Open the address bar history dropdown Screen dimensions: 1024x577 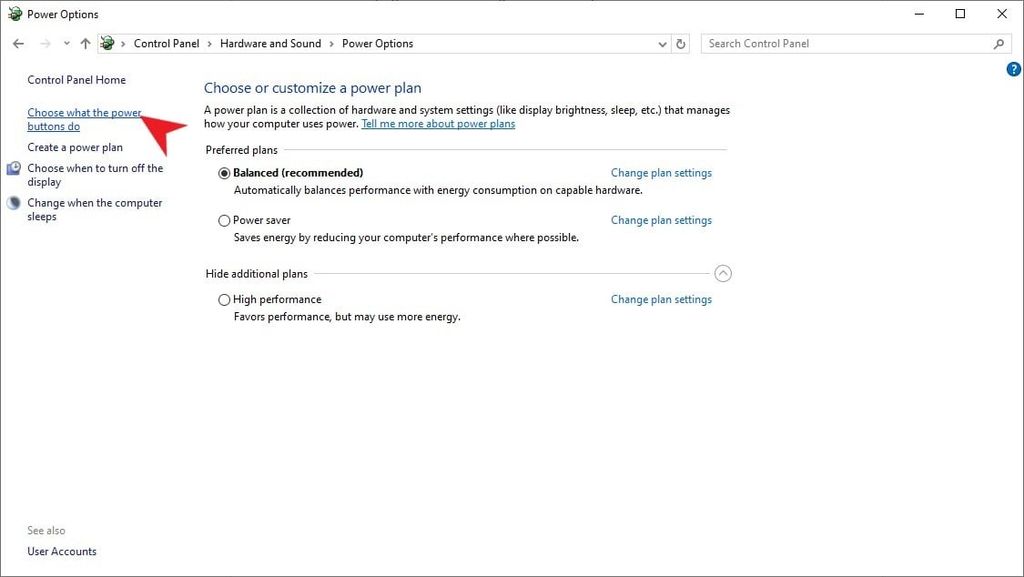(x=662, y=44)
